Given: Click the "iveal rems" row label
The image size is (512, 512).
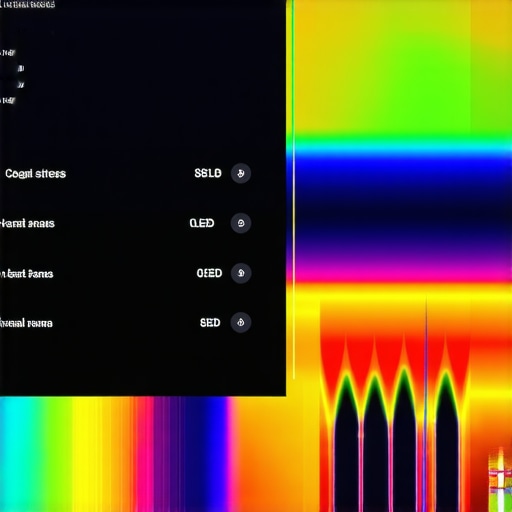Looking at the screenshot, I should [26, 323].
